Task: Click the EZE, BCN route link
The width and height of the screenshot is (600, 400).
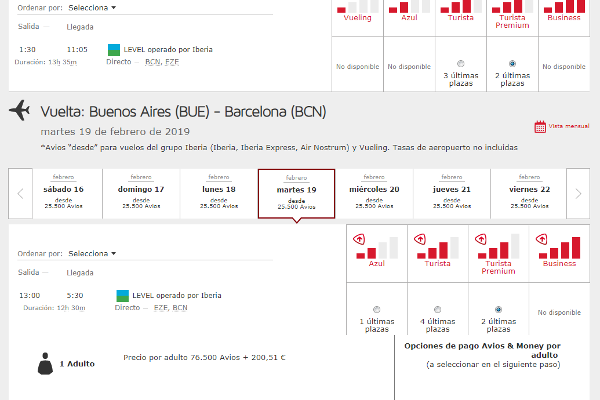Action: pos(171,308)
